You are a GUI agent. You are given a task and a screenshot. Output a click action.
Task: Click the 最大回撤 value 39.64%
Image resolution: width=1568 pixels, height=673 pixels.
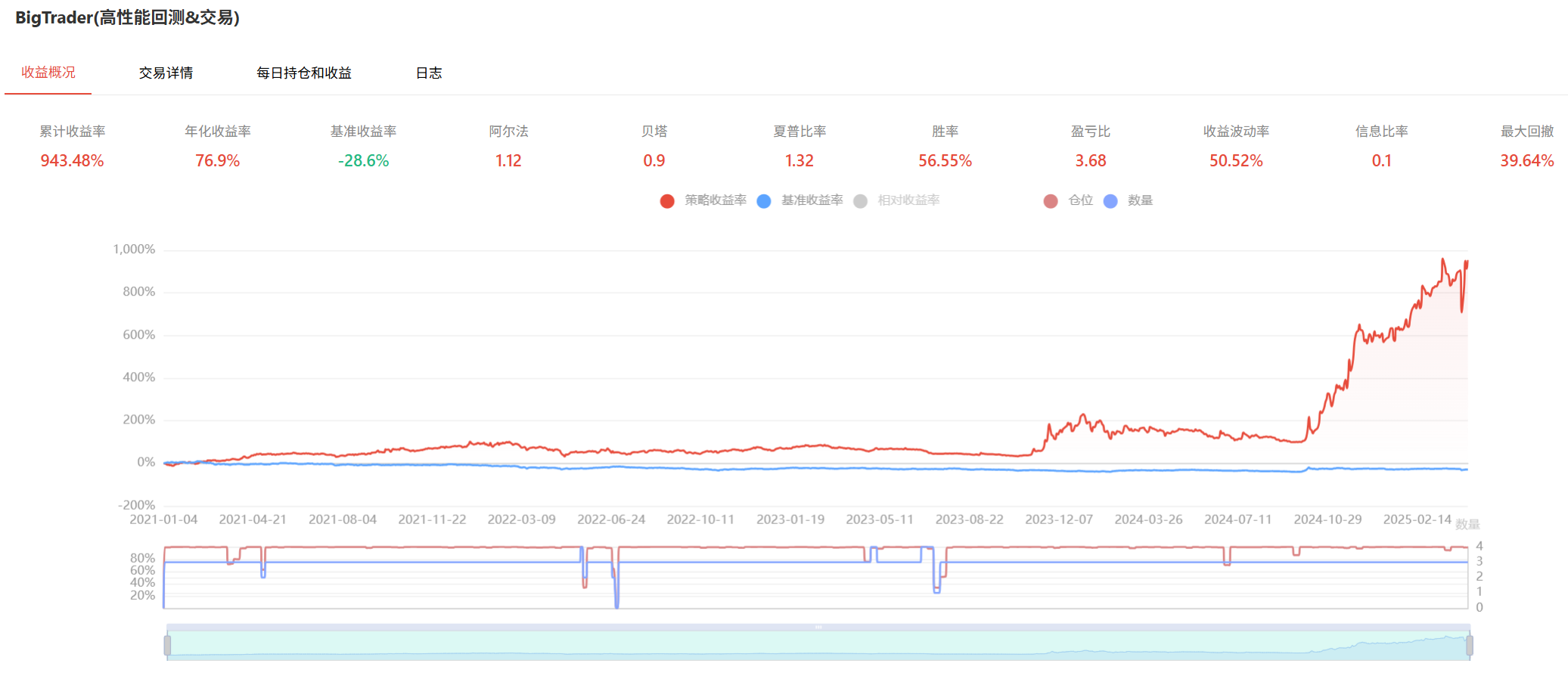coord(1526,161)
